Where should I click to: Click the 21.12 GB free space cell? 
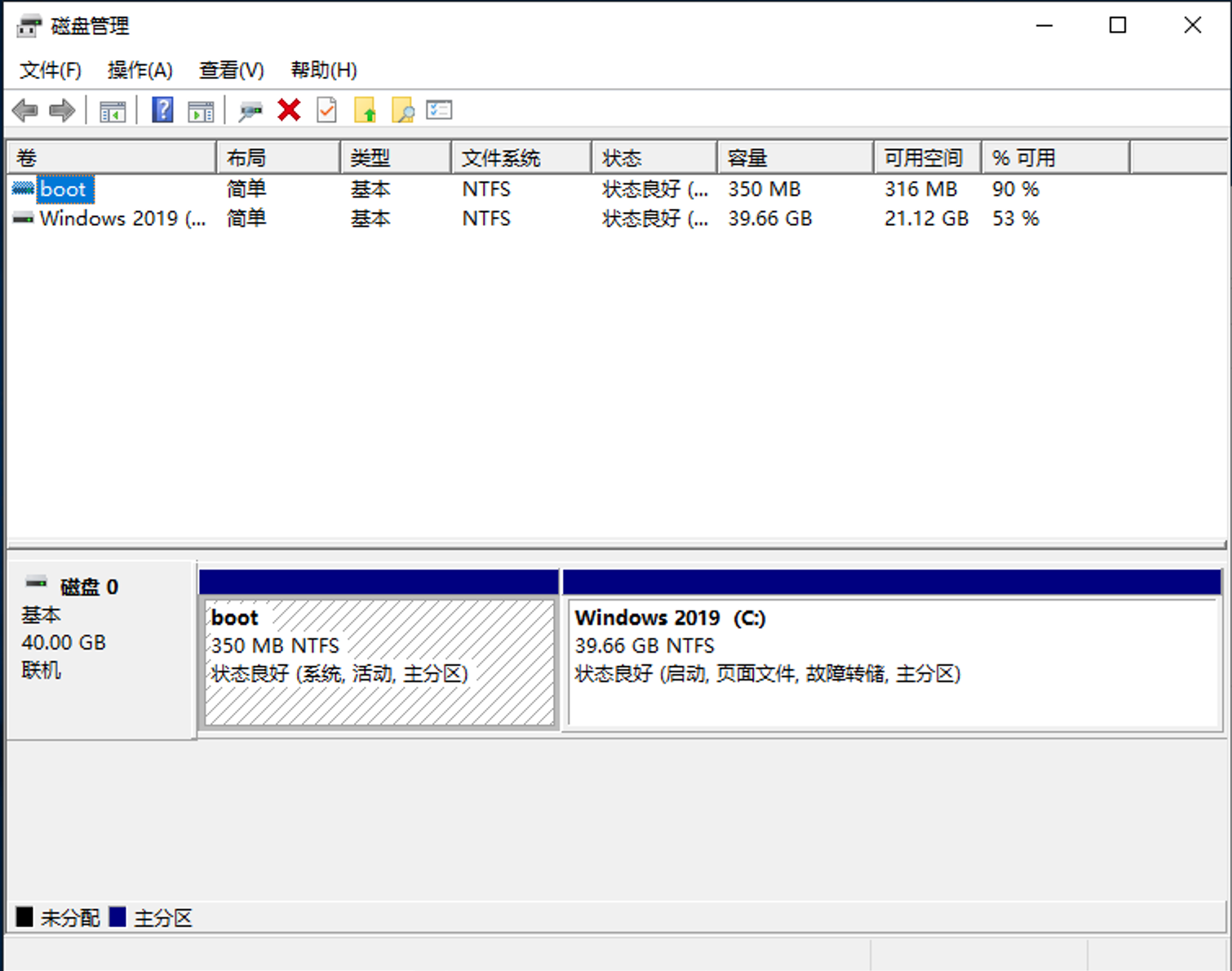[926, 219]
